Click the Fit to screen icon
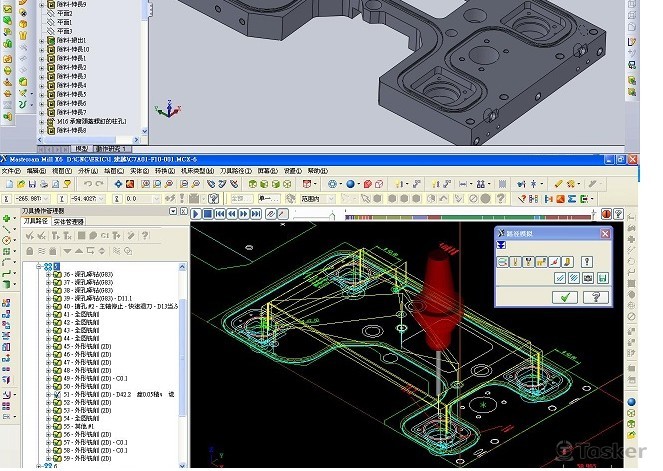 (x=118, y=184)
